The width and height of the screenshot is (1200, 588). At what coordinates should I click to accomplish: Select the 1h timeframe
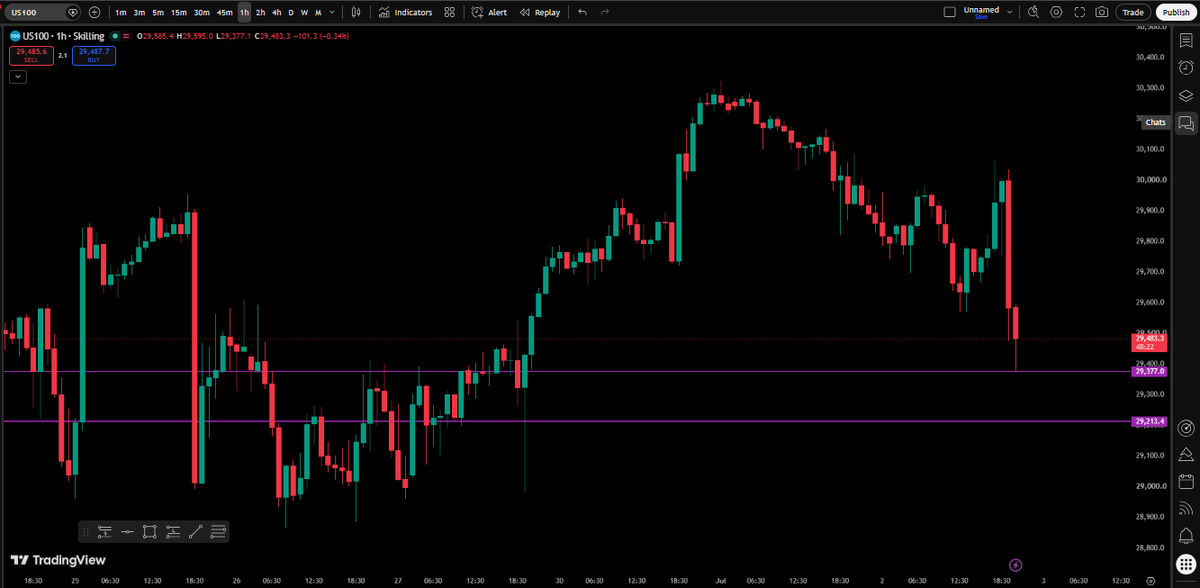(x=244, y=12)
